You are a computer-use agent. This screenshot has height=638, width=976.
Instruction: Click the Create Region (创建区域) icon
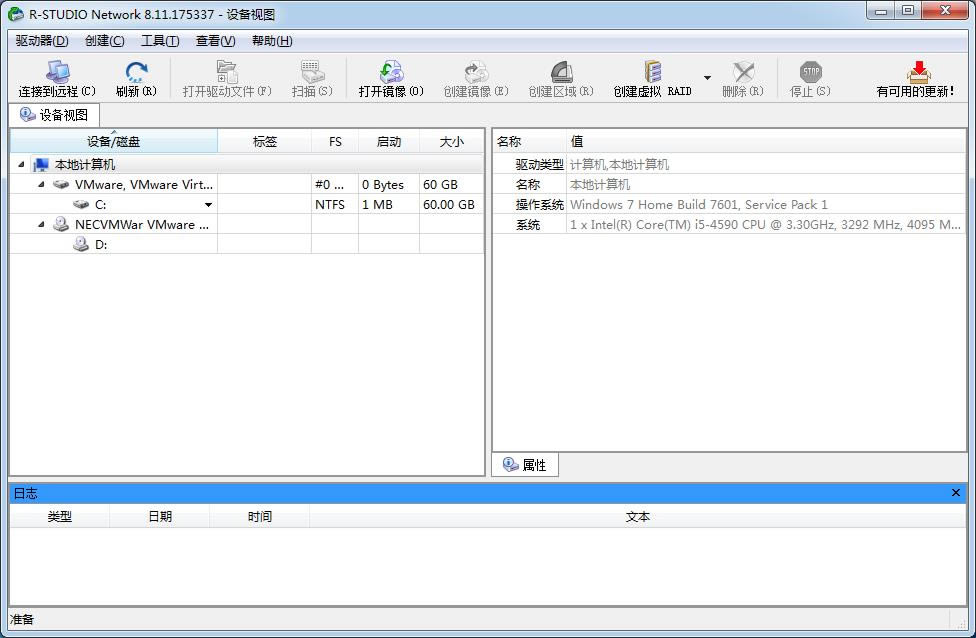(561, 72)
